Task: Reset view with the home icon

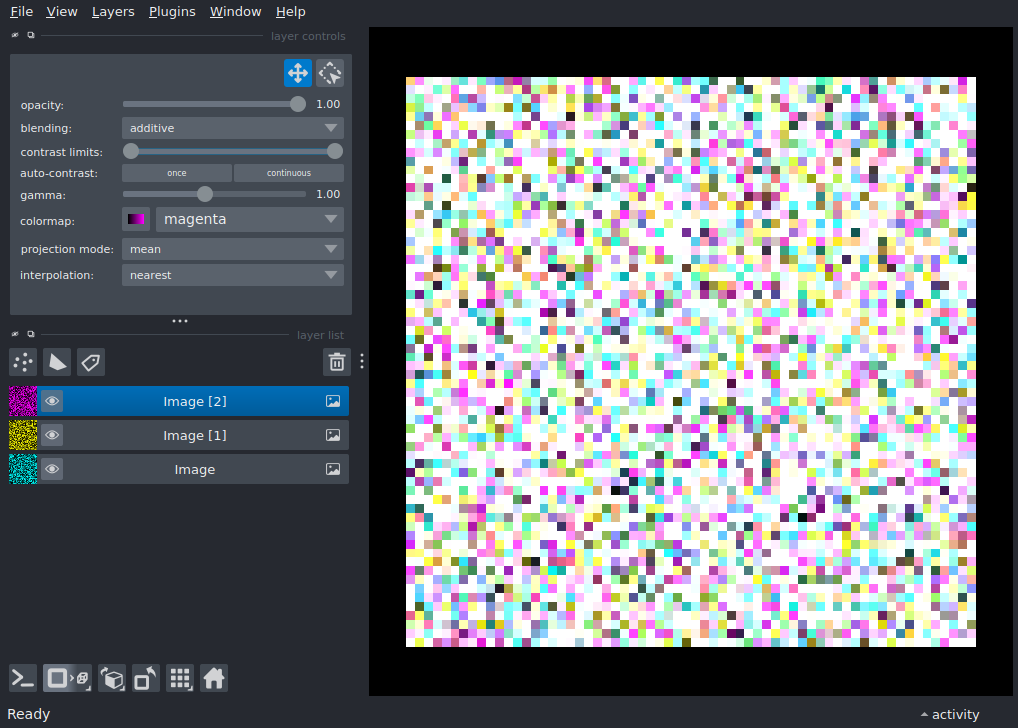Action: click(214, 678)
